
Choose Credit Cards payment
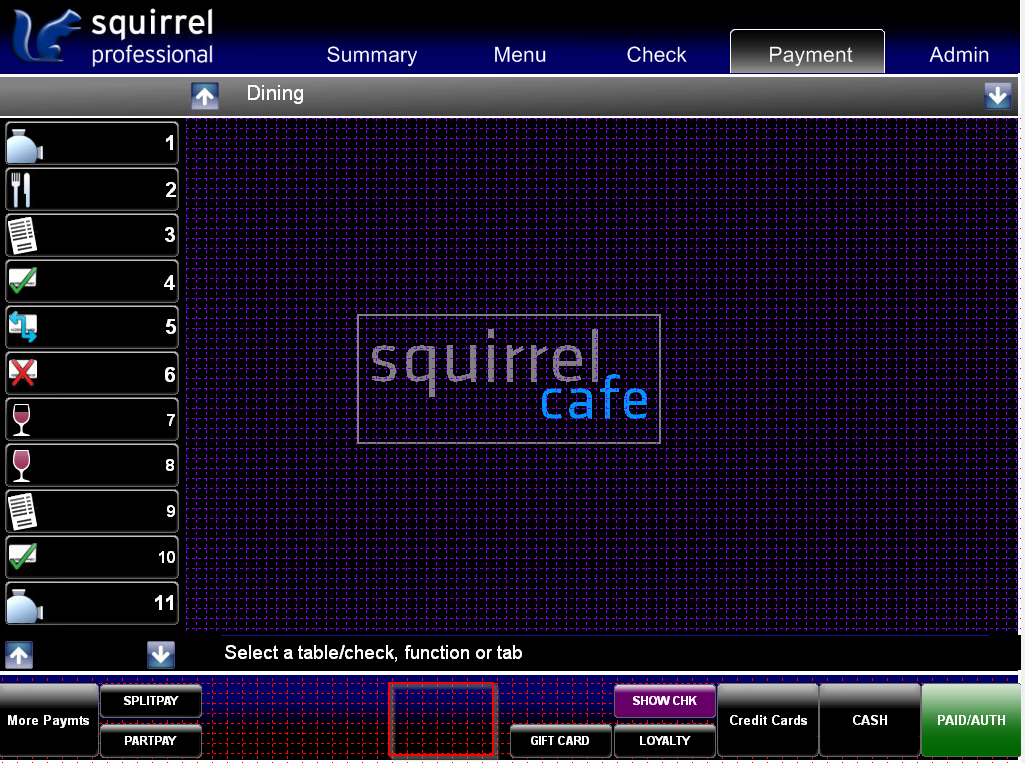pos(768,720)
